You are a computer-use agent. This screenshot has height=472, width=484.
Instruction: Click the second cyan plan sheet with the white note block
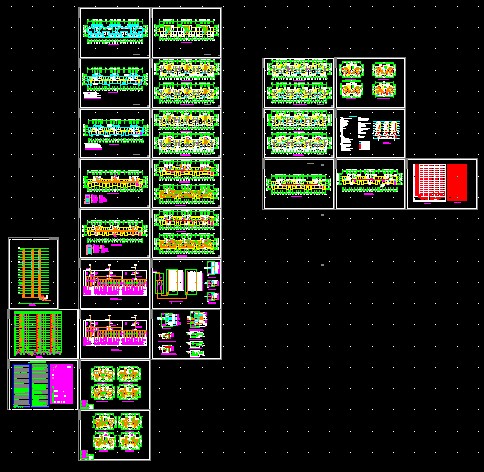115,83
